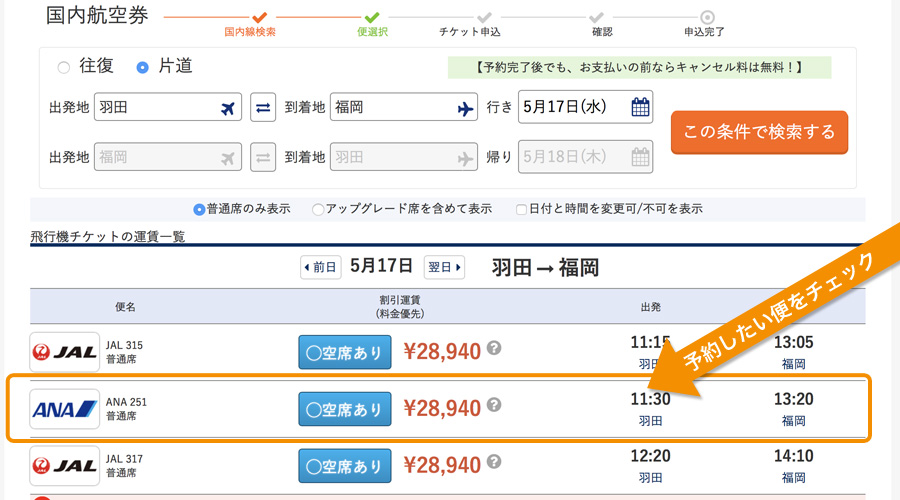Click the help icon beside ANA 251 fare

(494, 406)
